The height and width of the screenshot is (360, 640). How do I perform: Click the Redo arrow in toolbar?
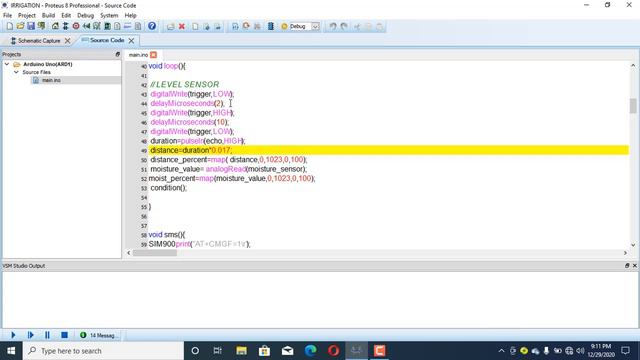(x=344, y=27)
